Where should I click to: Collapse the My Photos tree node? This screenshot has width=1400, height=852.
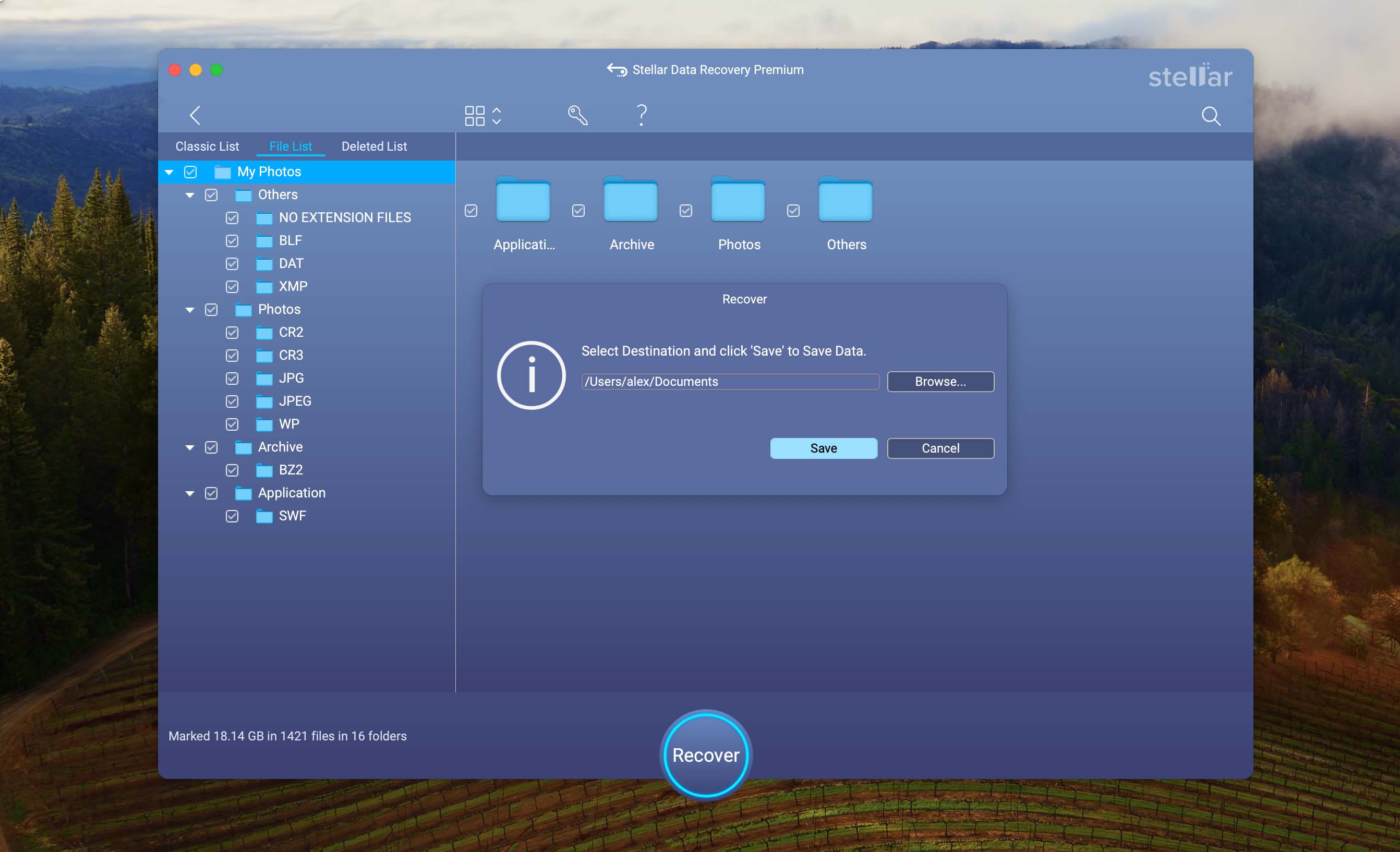[170, 172]
